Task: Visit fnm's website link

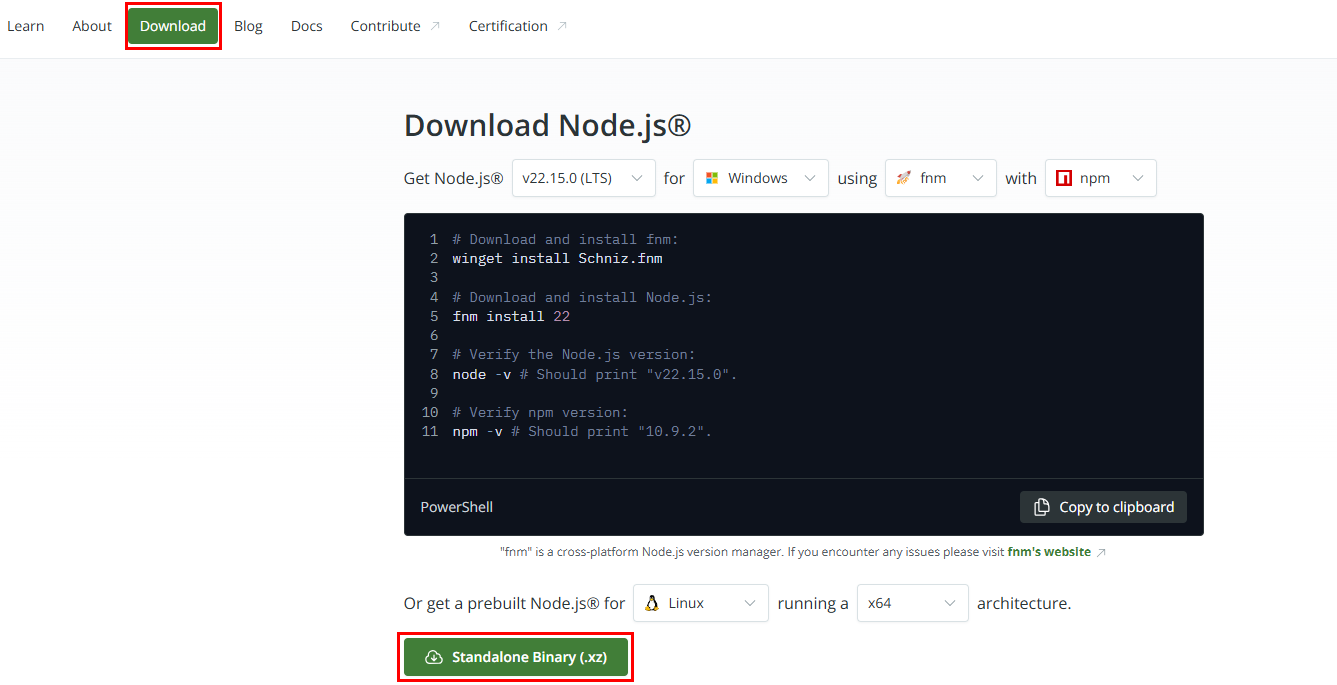Action: (1049, 551)
